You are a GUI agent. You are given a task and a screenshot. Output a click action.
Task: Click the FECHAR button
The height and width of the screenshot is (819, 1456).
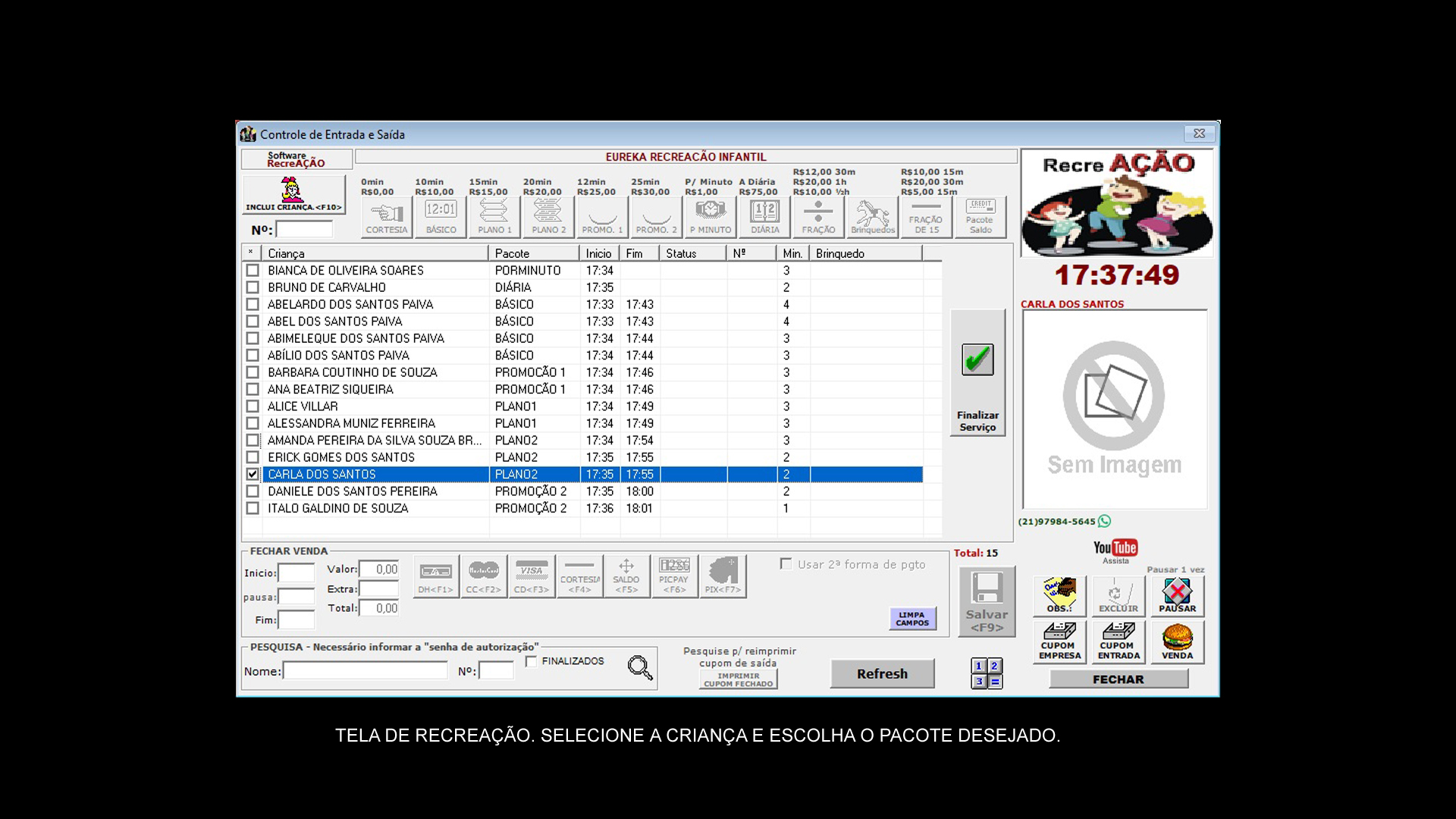click(1118, 679)
